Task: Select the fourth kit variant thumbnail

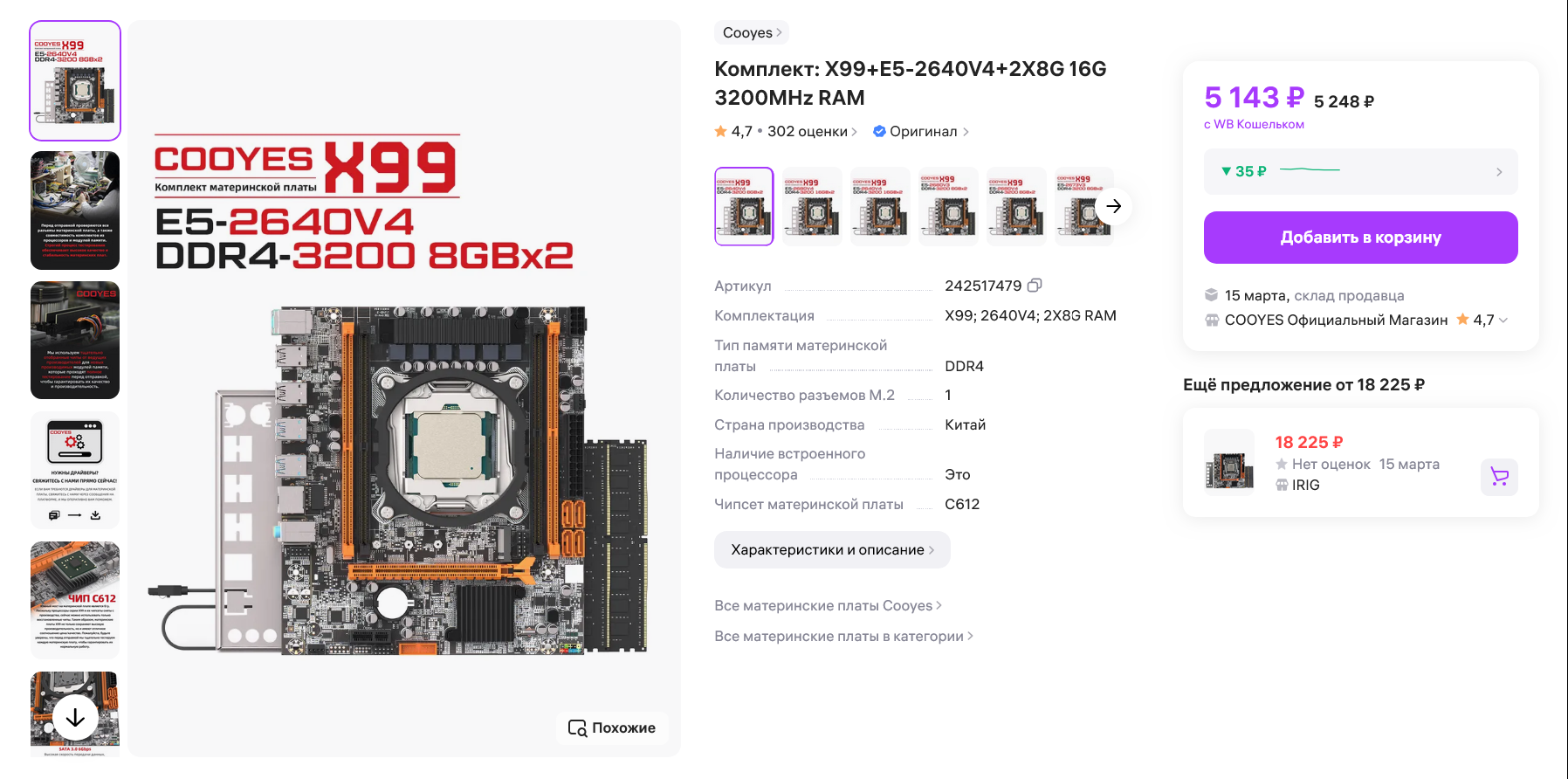Action: (x=948, y=206)
